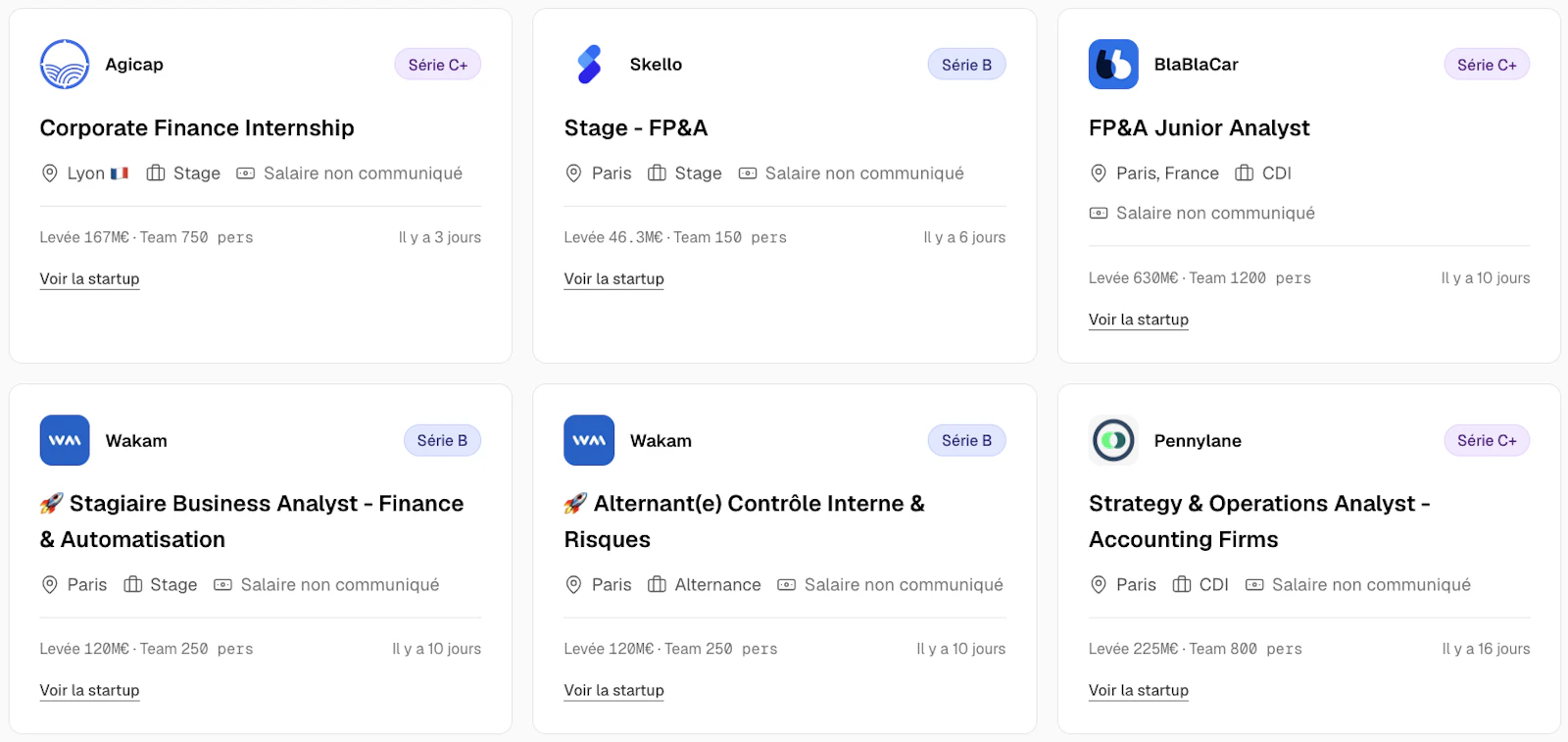This screenshot has height=742, width=1568.
Task: Click the Série B badge on Skello card
Action: [967, 65]
